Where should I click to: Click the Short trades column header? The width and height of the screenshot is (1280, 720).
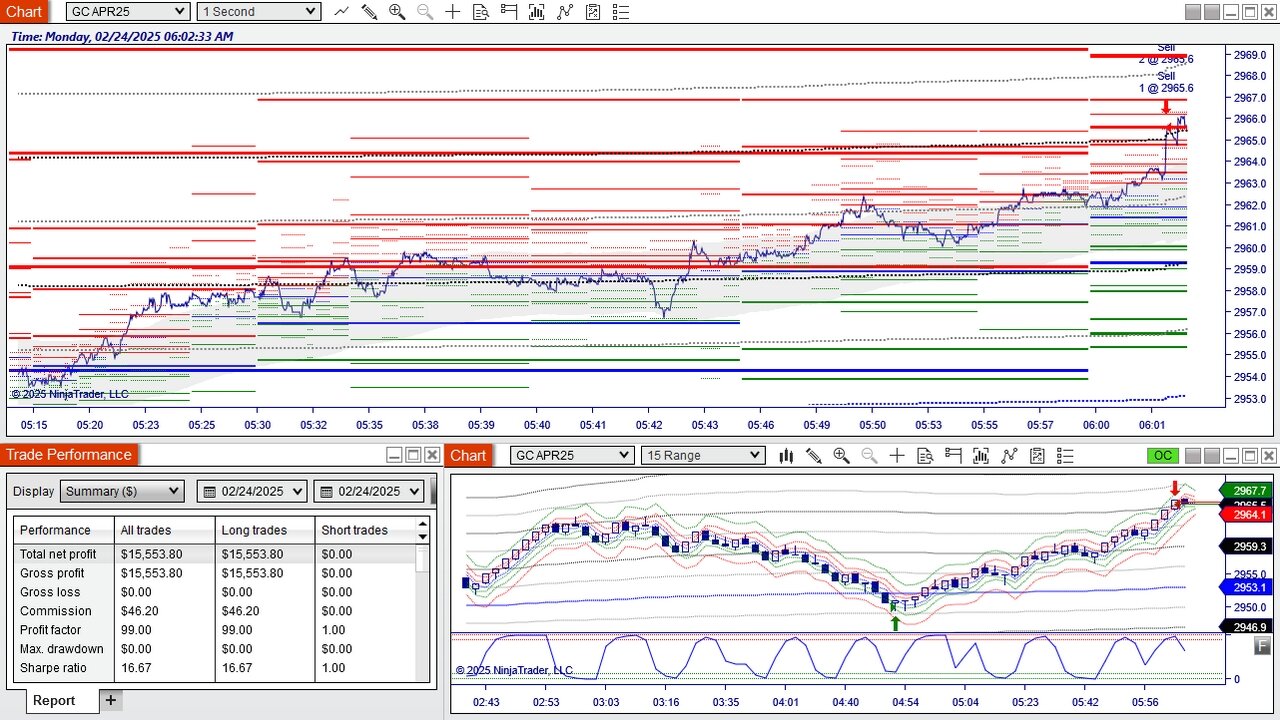pyautogui.click(x=365, y=530)
